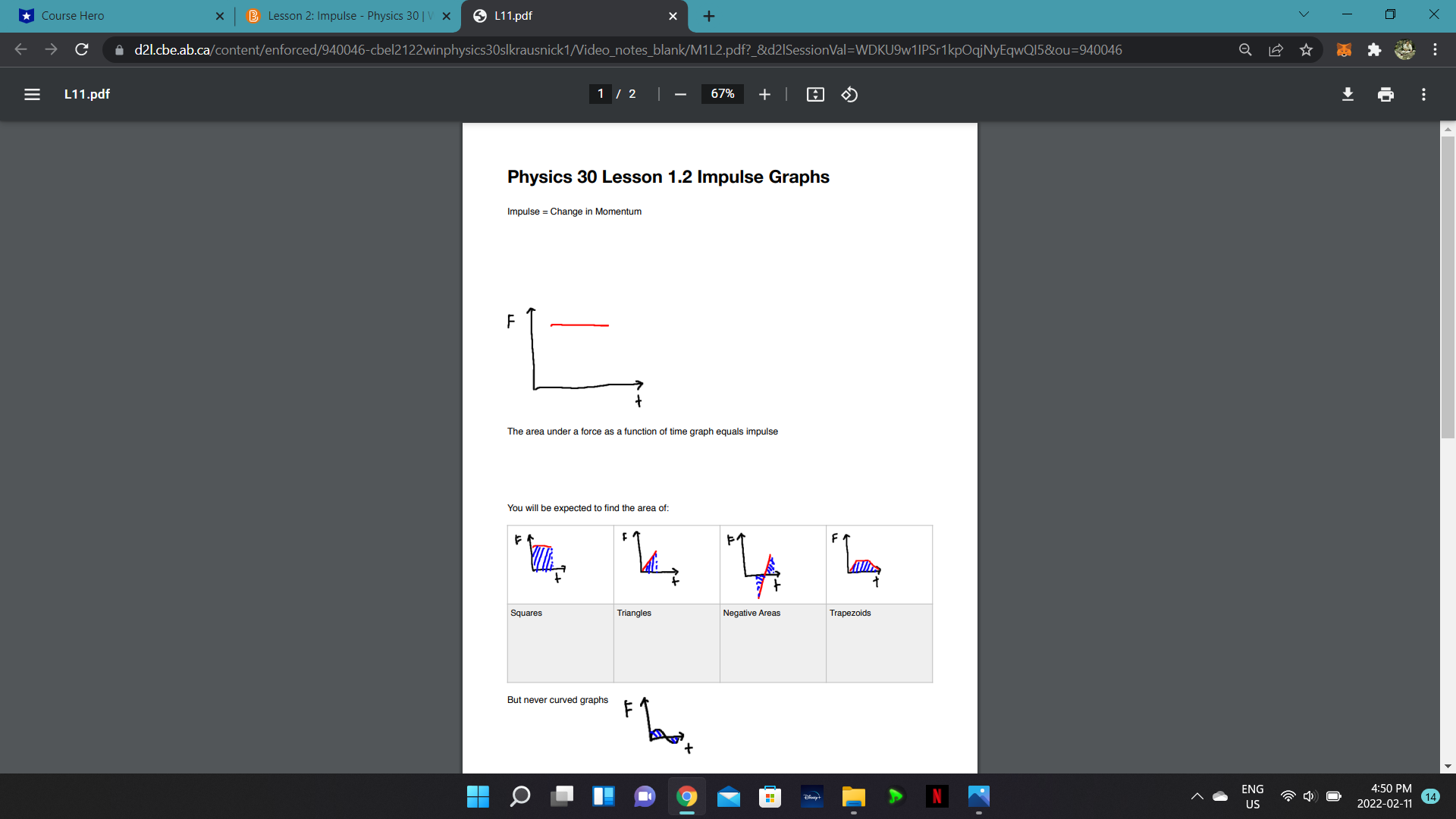
Task: Open the PDF viewer sidebar menu
Action: [x=32, y=94]
